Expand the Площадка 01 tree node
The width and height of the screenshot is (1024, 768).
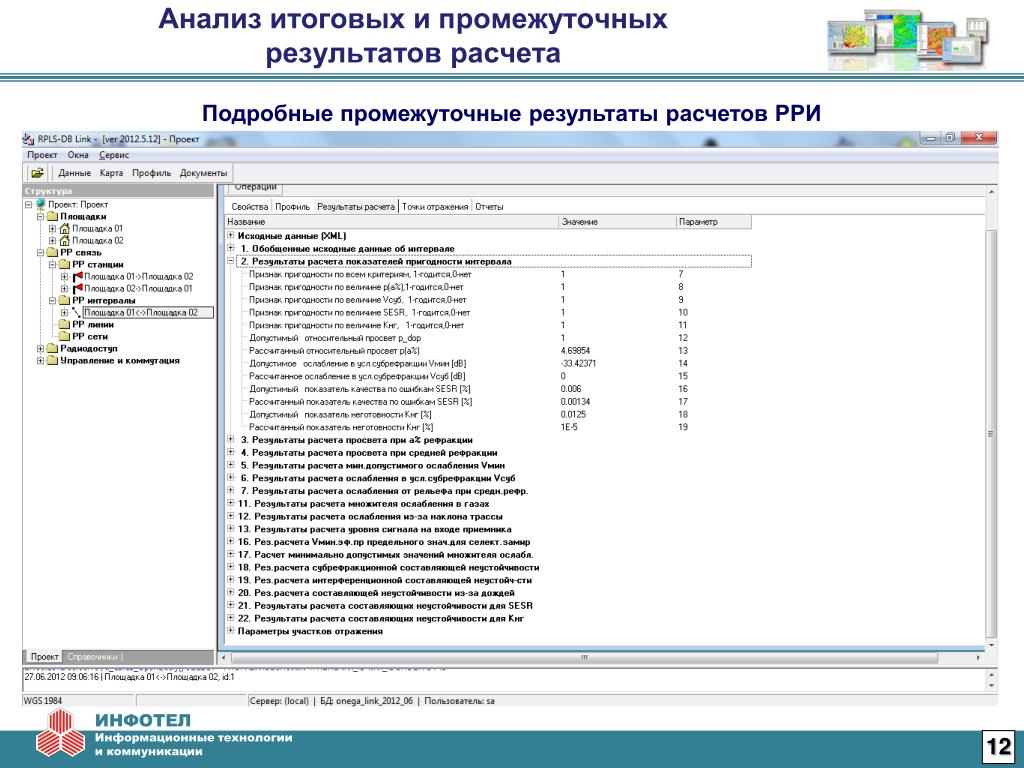click(52, 229)
